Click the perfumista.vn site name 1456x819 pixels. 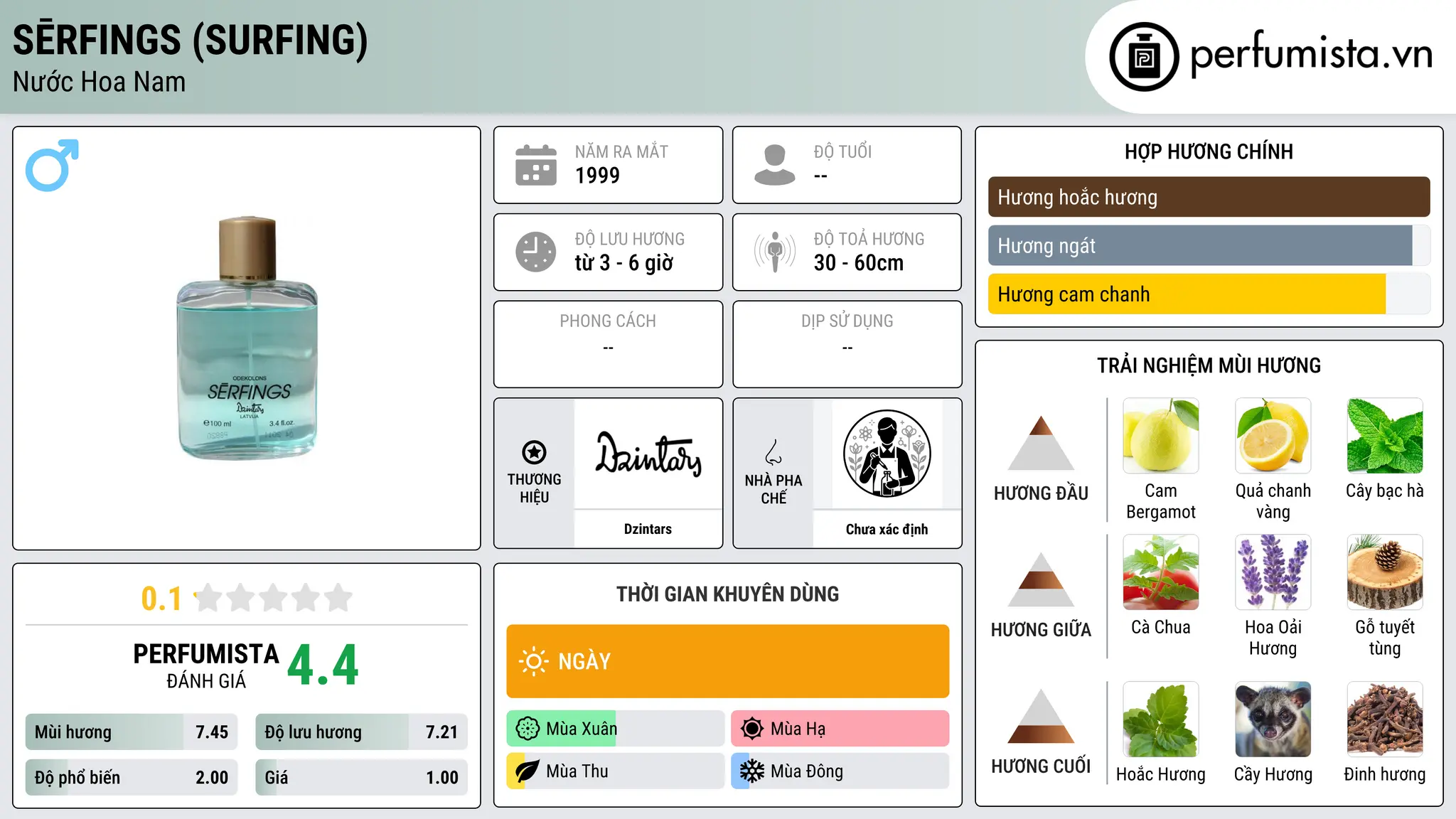pyautogui.click(x=1311, y=55)
